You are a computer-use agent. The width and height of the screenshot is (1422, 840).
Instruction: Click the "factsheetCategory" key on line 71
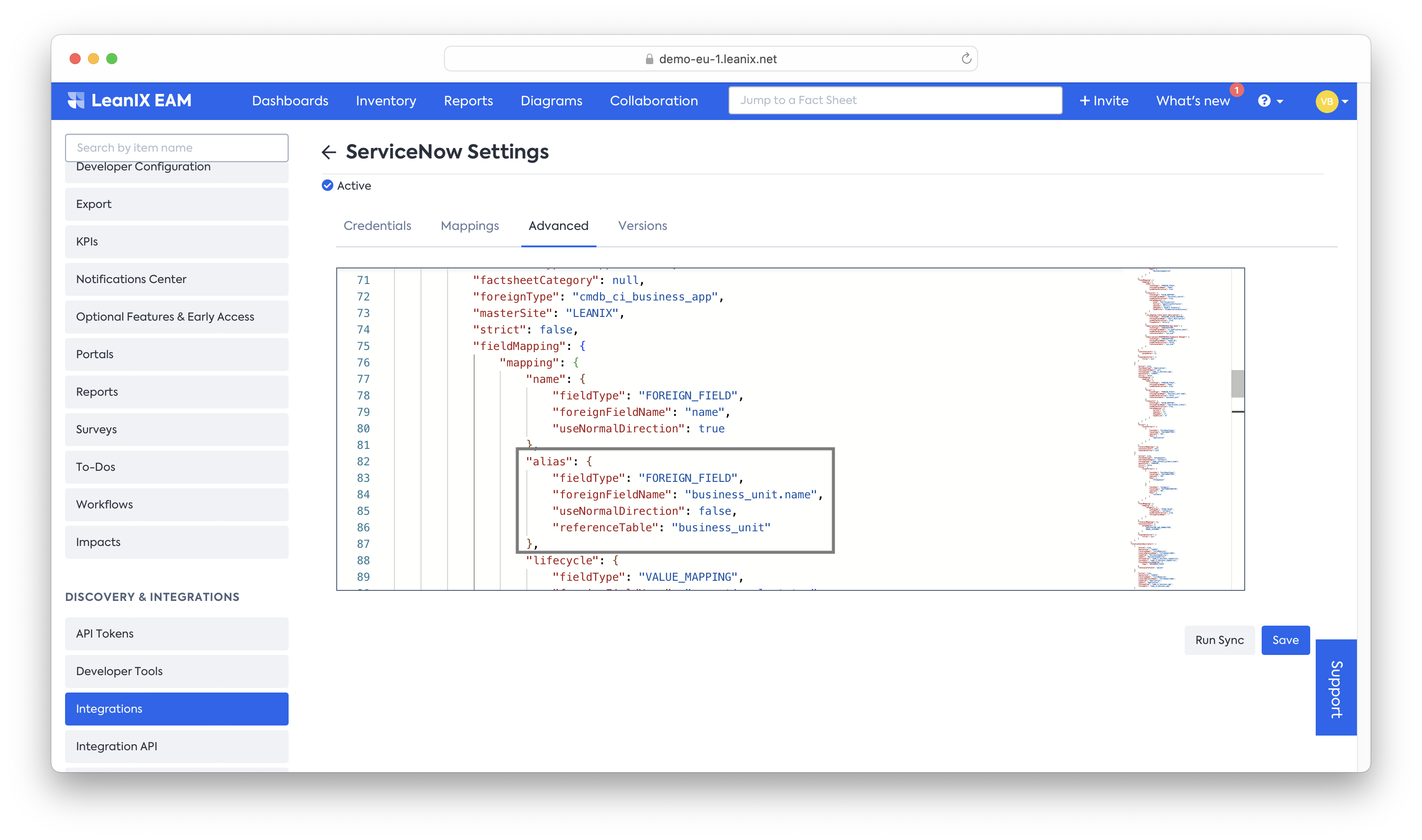click(x=536, y=280)
